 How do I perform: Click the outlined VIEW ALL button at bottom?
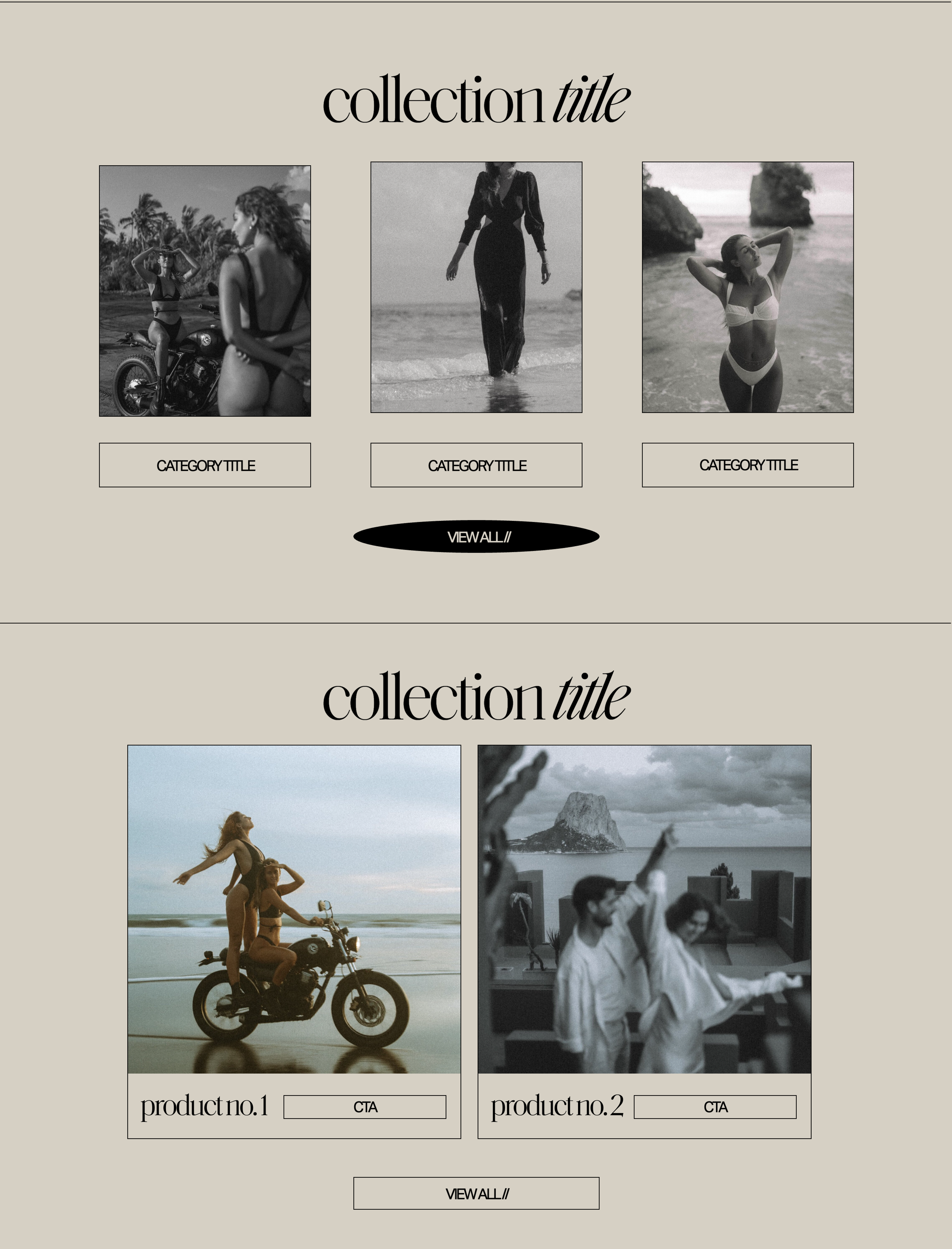click(x=476, y=1193)
